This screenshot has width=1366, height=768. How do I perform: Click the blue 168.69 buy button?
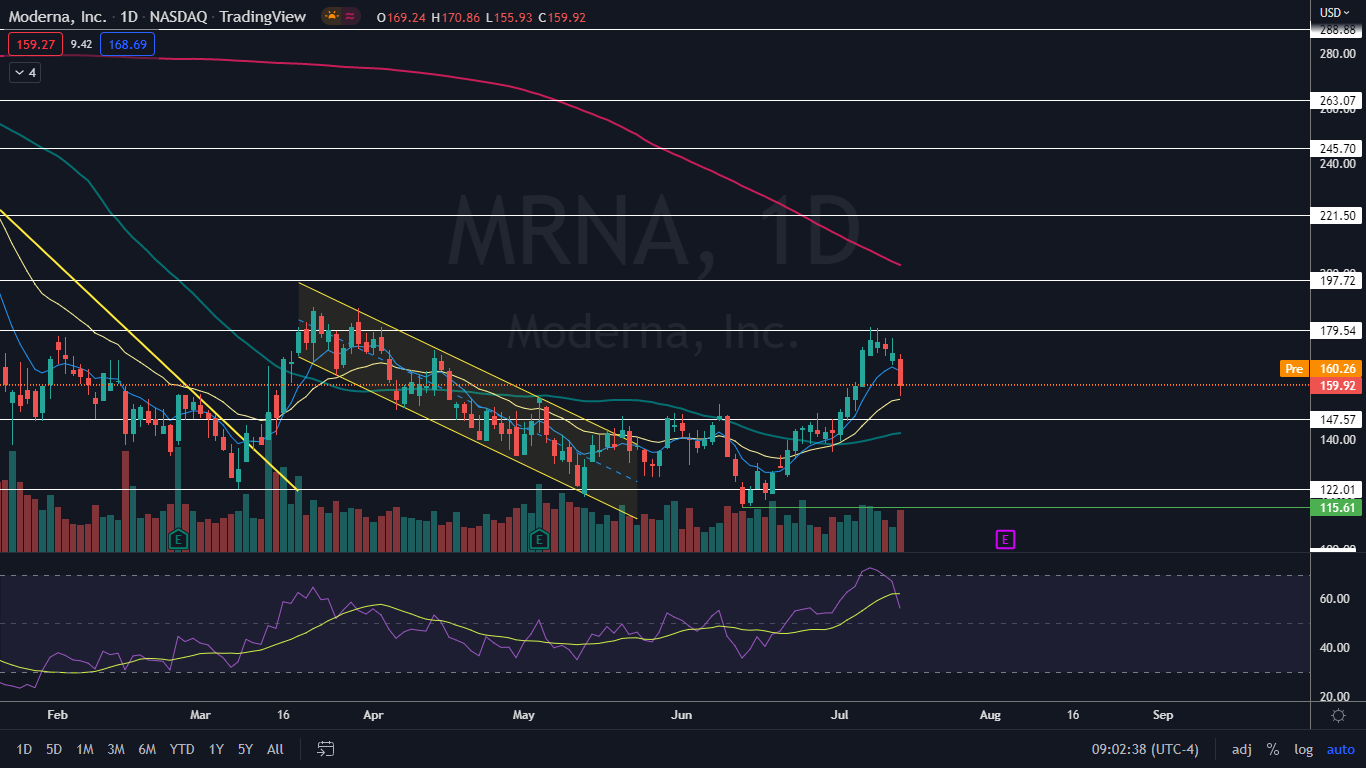click(127, 44)
